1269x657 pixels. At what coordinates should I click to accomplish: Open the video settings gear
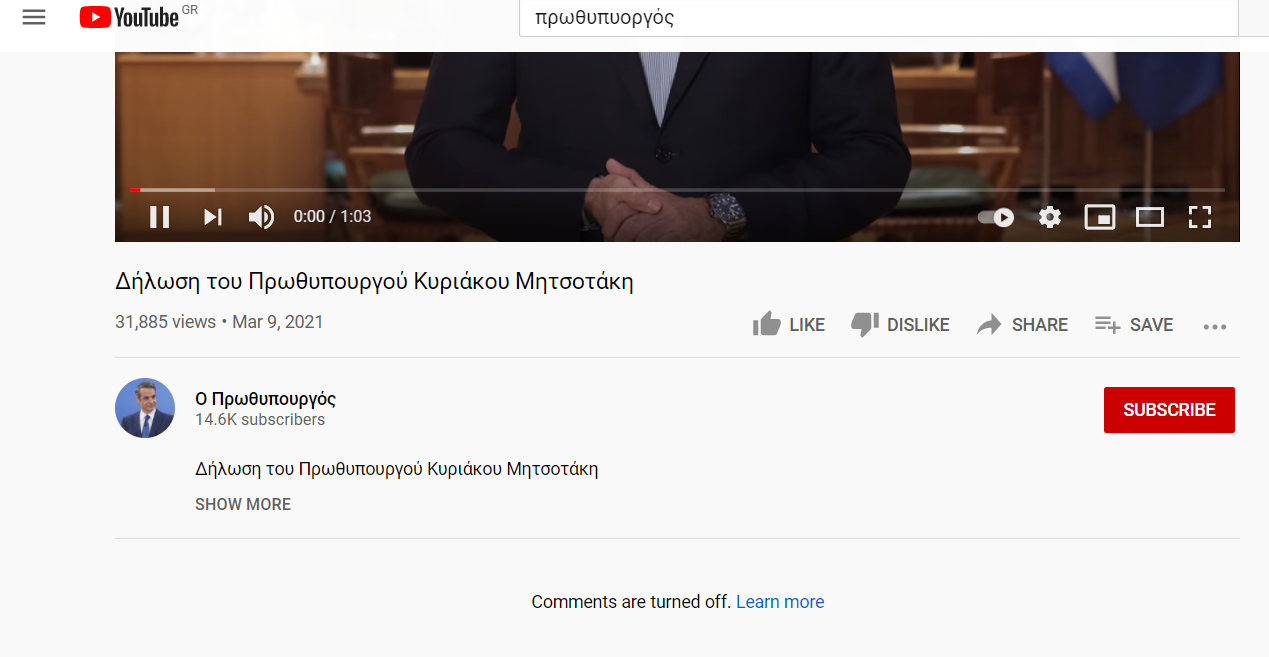[1049, 217]
